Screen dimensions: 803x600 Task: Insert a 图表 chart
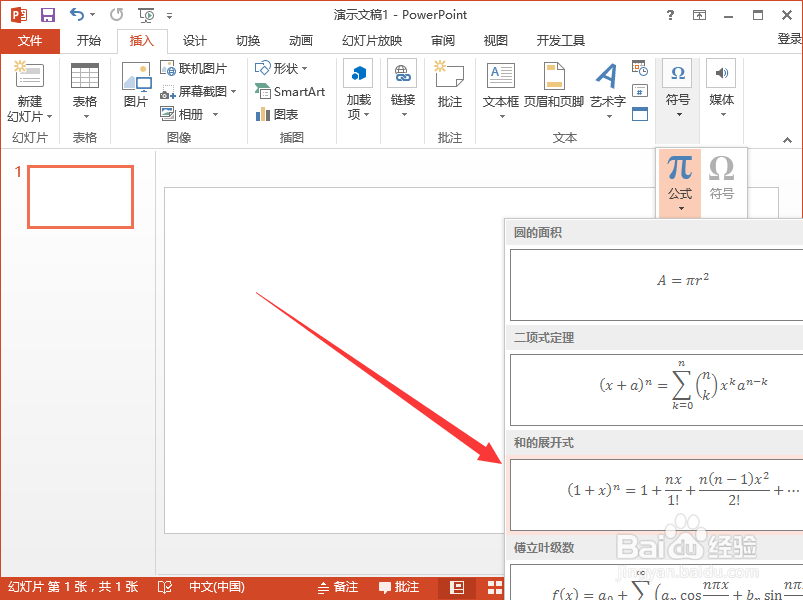pyautogui.click(x=277, y=114)
